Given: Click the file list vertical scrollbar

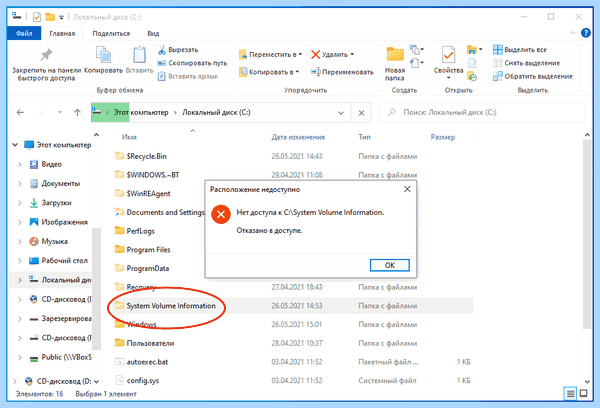Looking at the screenshot, I should point(587,233).
